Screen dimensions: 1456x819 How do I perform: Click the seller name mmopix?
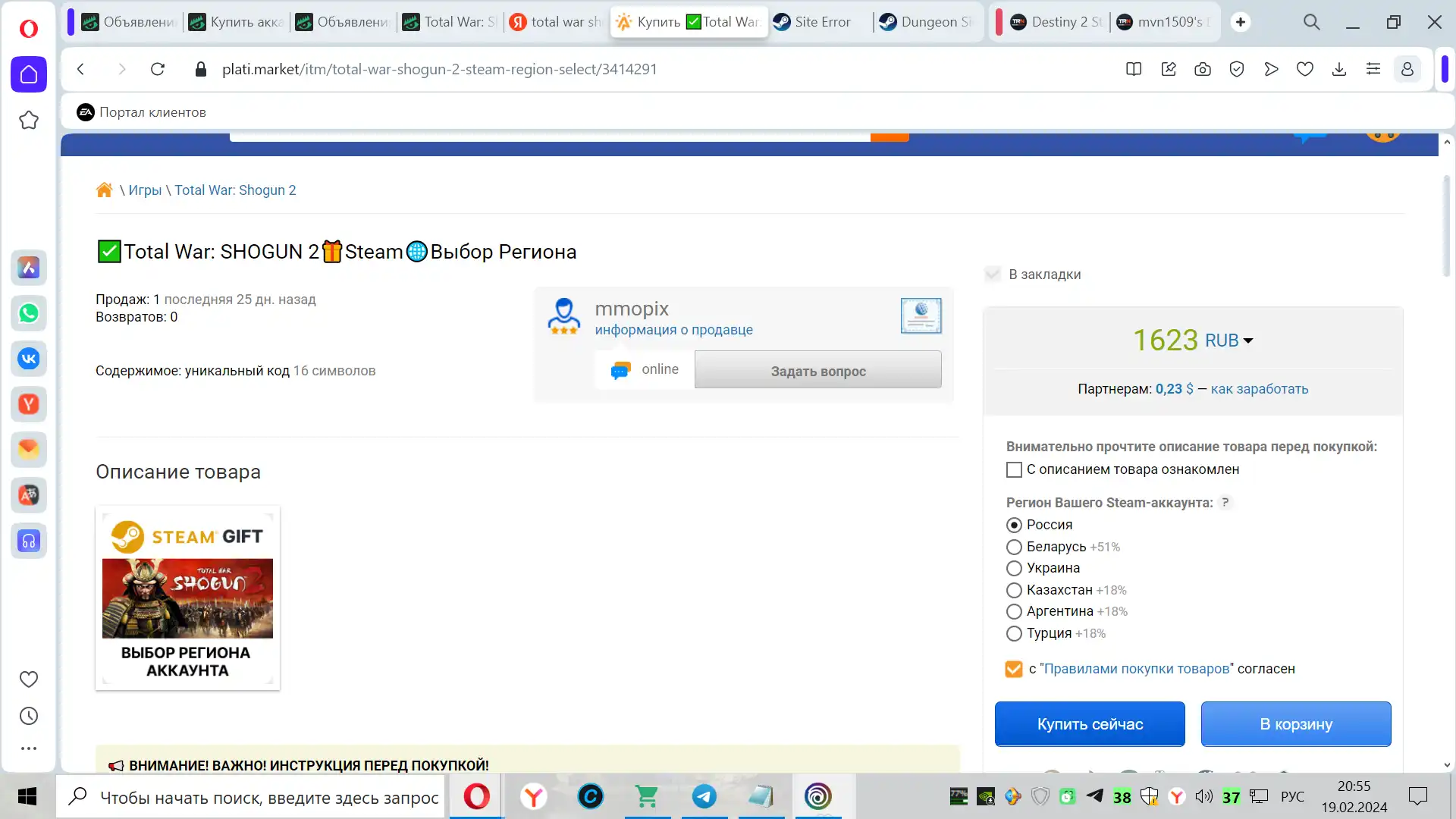(632, 309)
